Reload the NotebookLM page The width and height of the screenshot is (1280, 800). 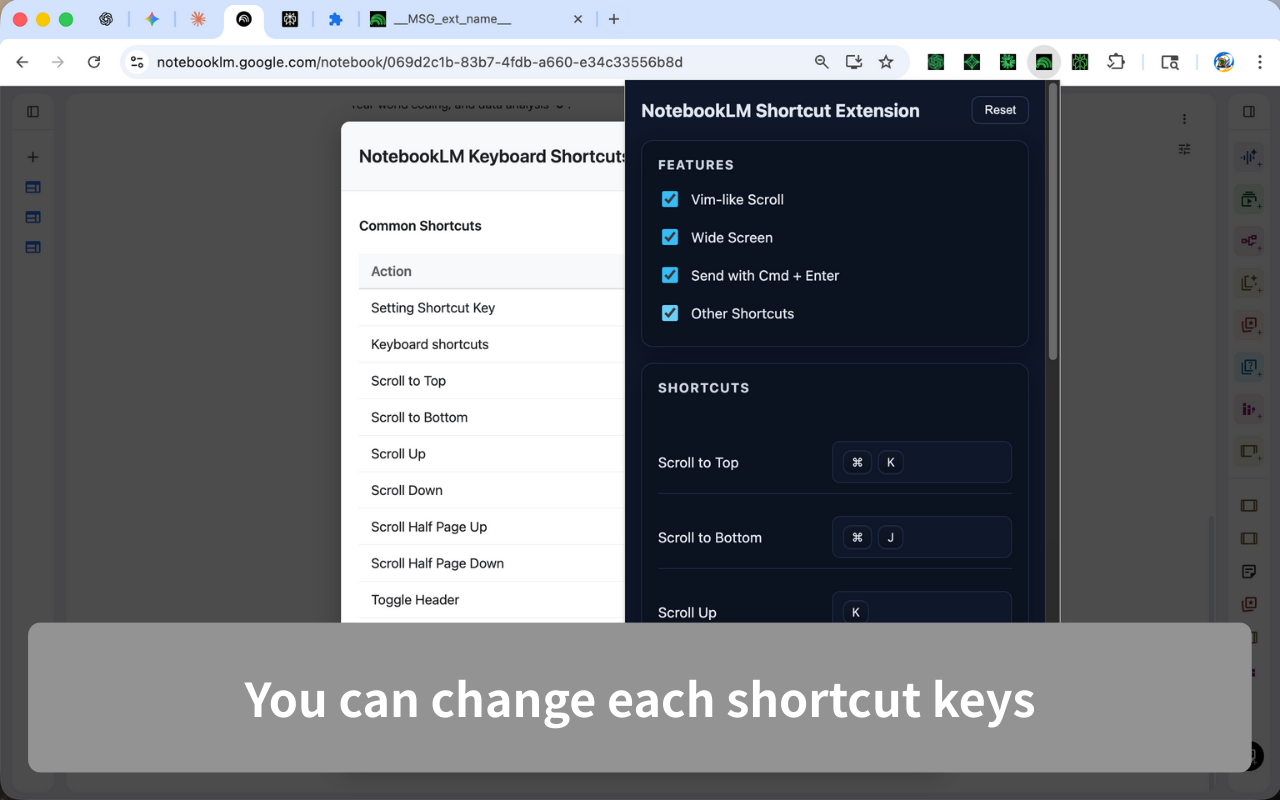point(94,62)
